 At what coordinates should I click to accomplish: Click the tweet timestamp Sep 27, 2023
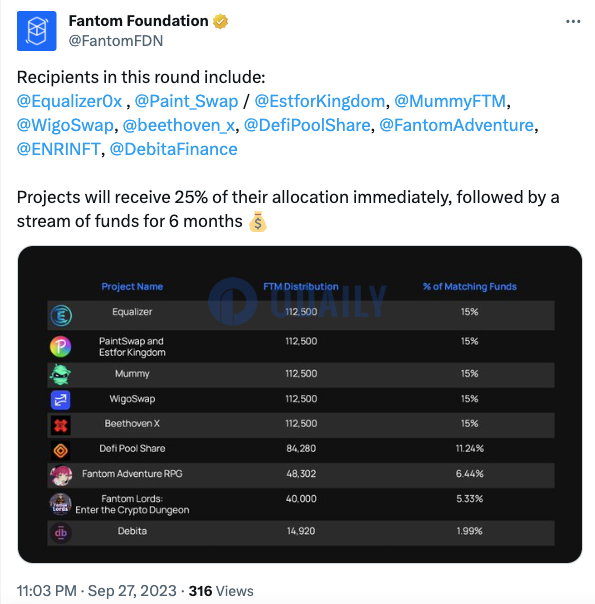[x=132, y=591]
